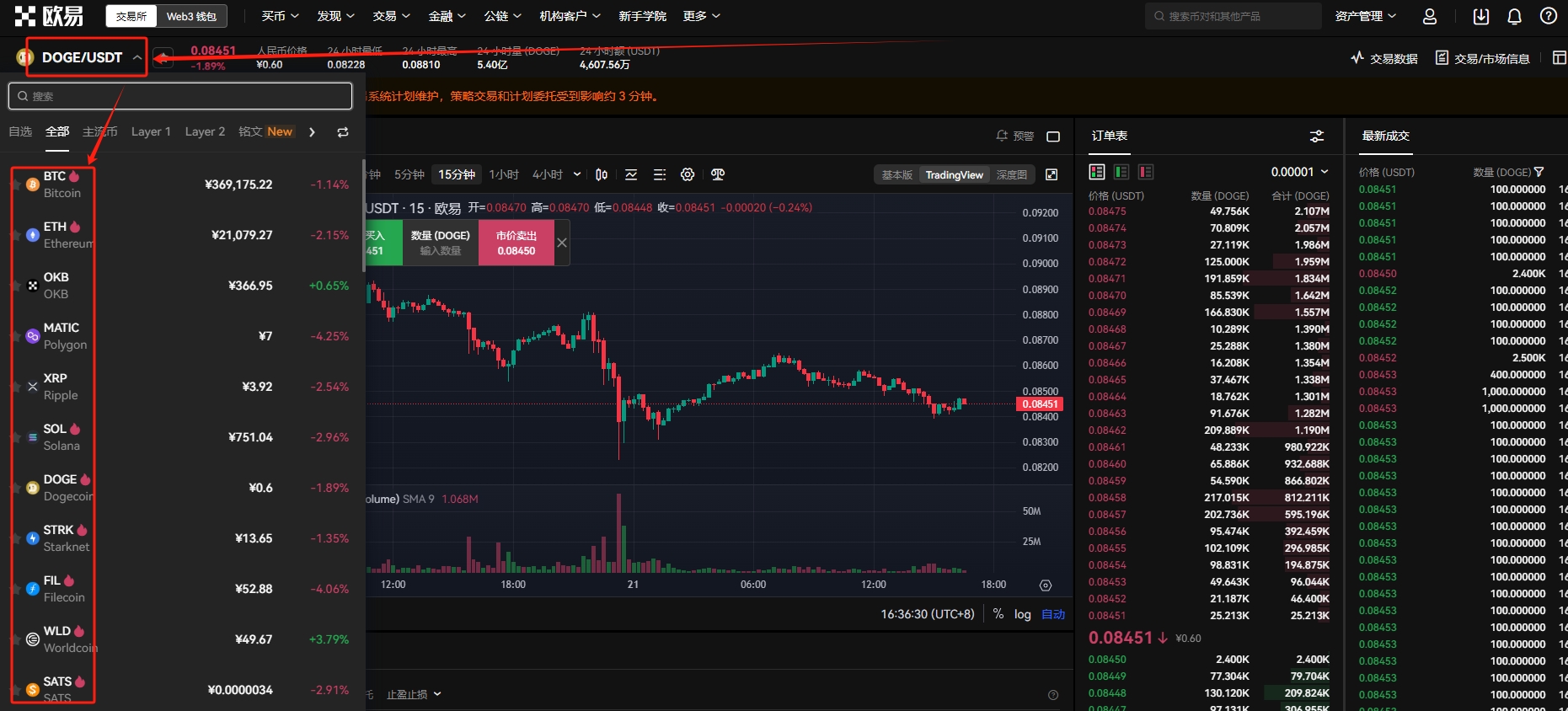
Task: Select the Layer 1 category tab
Action: (151, 131)
